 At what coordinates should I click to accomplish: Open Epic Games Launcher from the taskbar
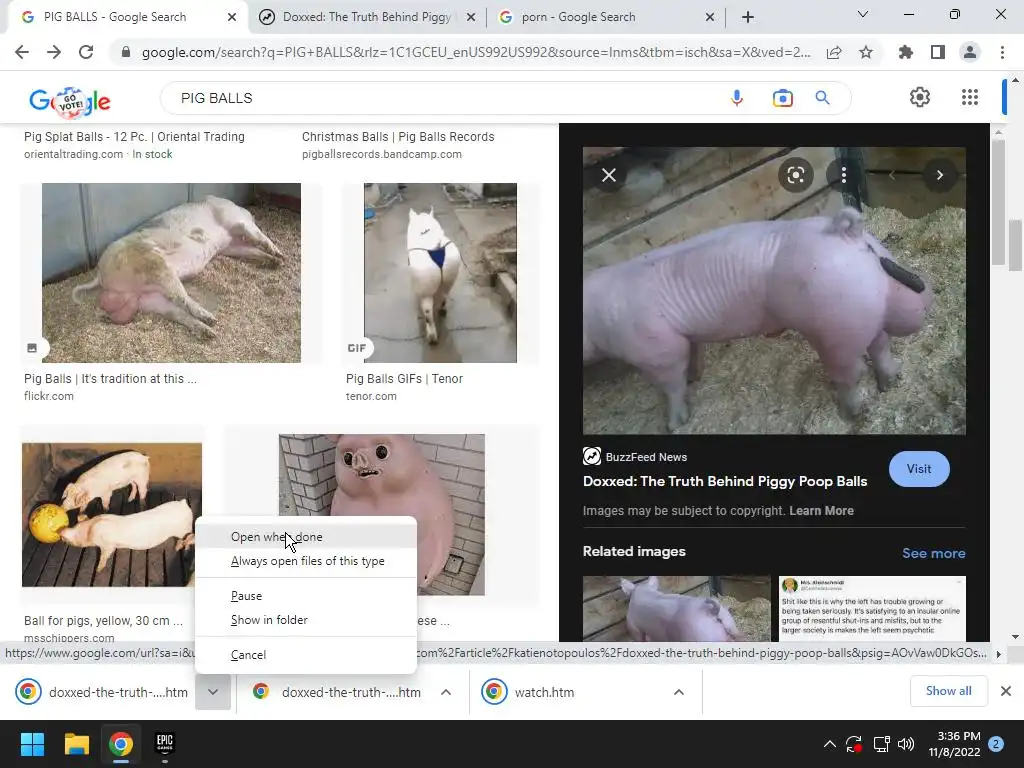point(165,744)
